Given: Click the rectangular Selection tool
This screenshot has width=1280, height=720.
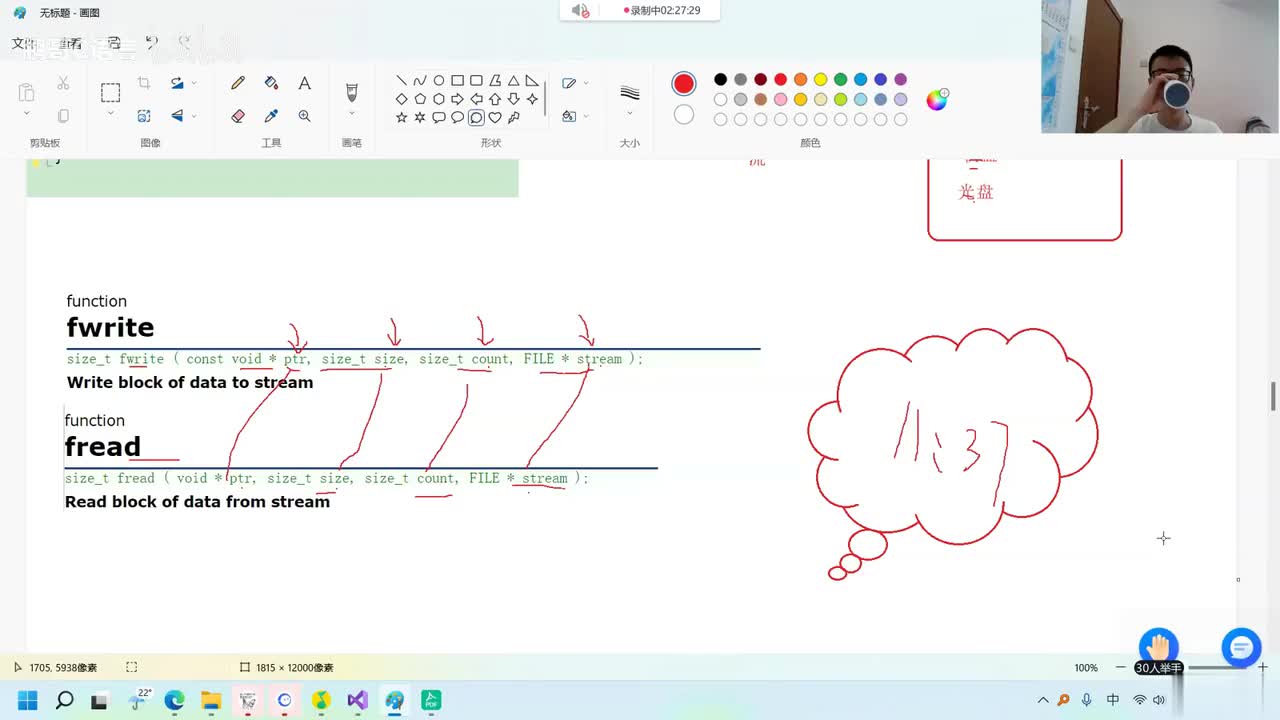Looking at the screenshot, I should pyautogui.click(x=110, y=93).
